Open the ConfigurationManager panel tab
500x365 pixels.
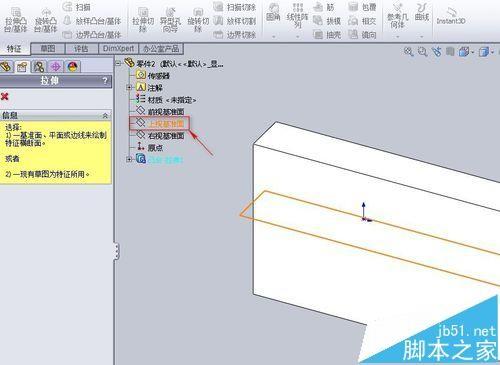(39, 67)
